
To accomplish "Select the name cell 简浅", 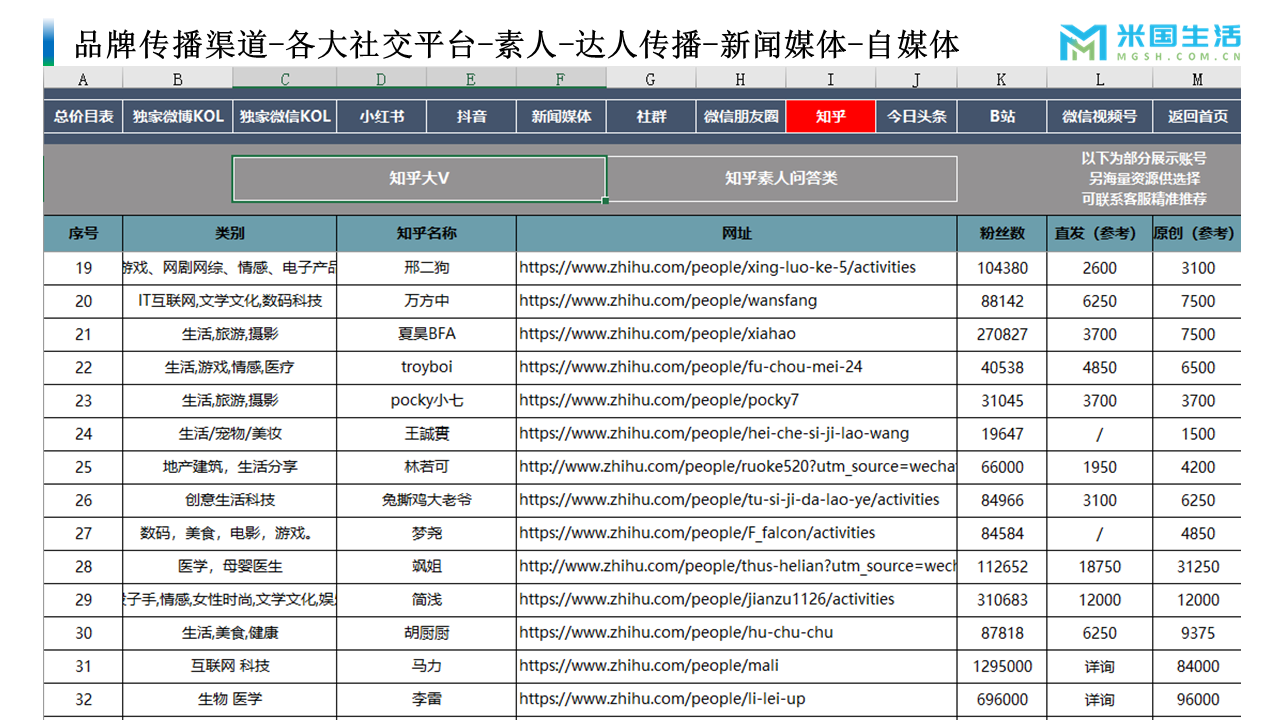I will tap(427, 600).
